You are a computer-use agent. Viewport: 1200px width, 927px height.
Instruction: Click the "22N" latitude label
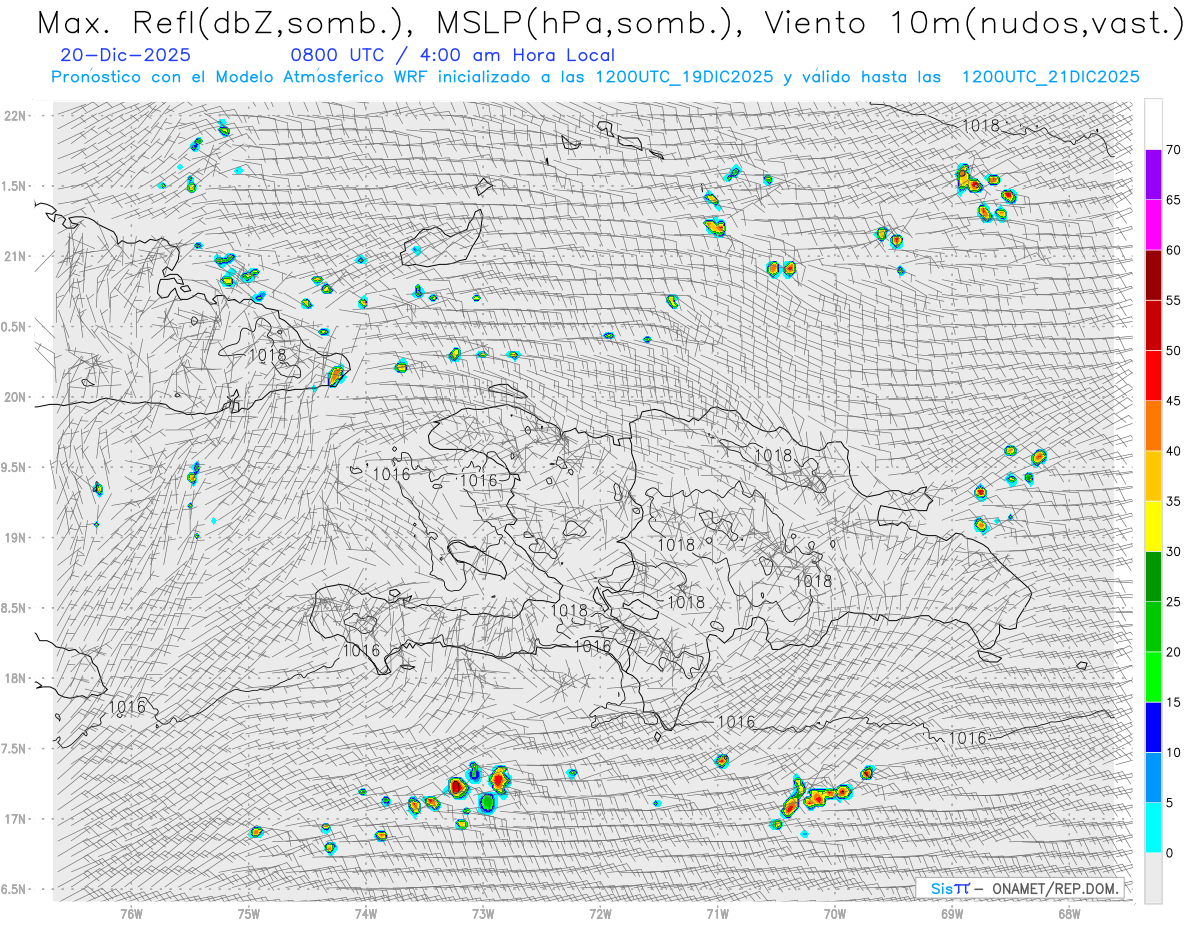pos(15,116)
